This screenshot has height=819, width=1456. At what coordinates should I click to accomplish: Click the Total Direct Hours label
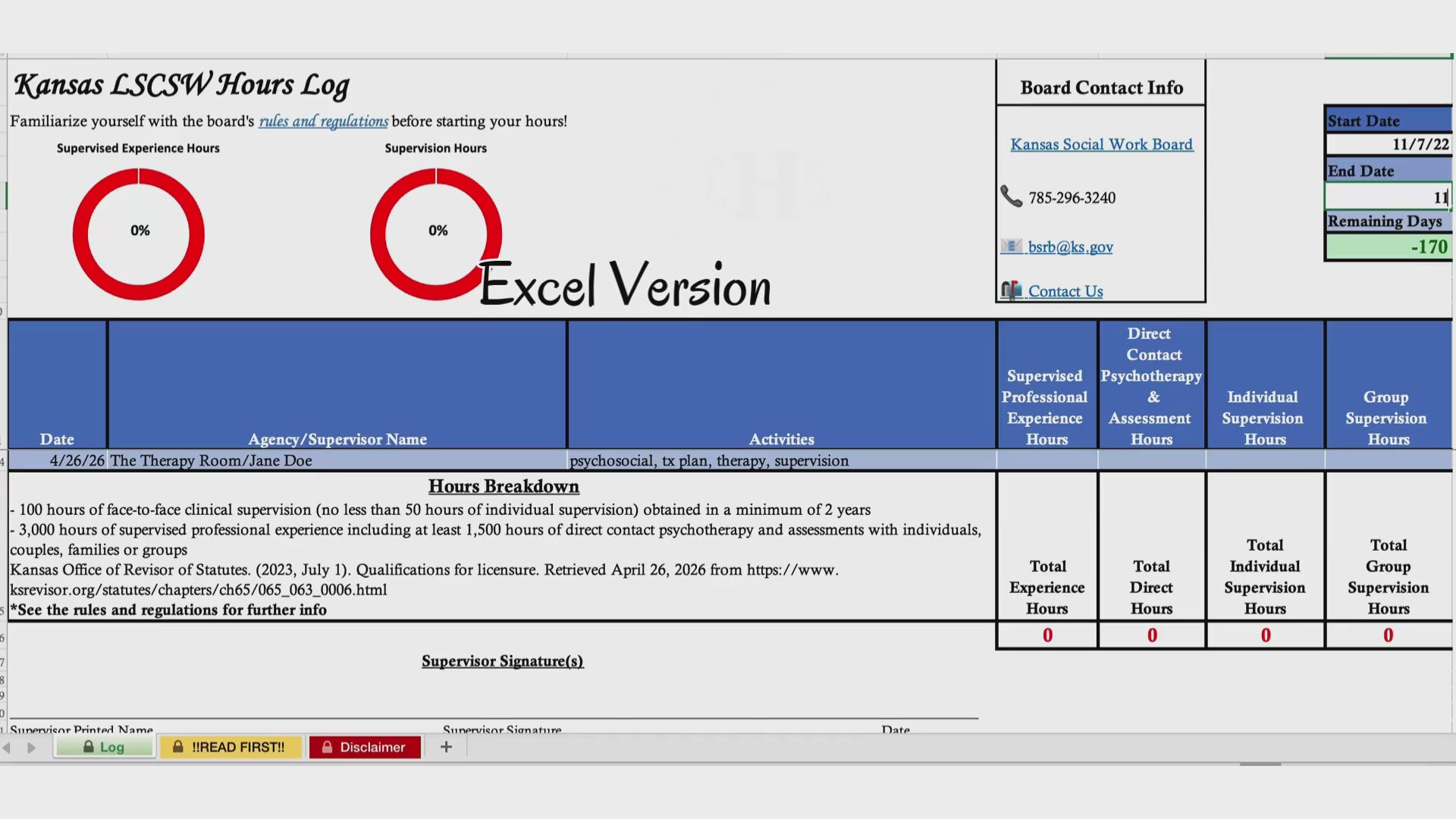(1151, 588)
